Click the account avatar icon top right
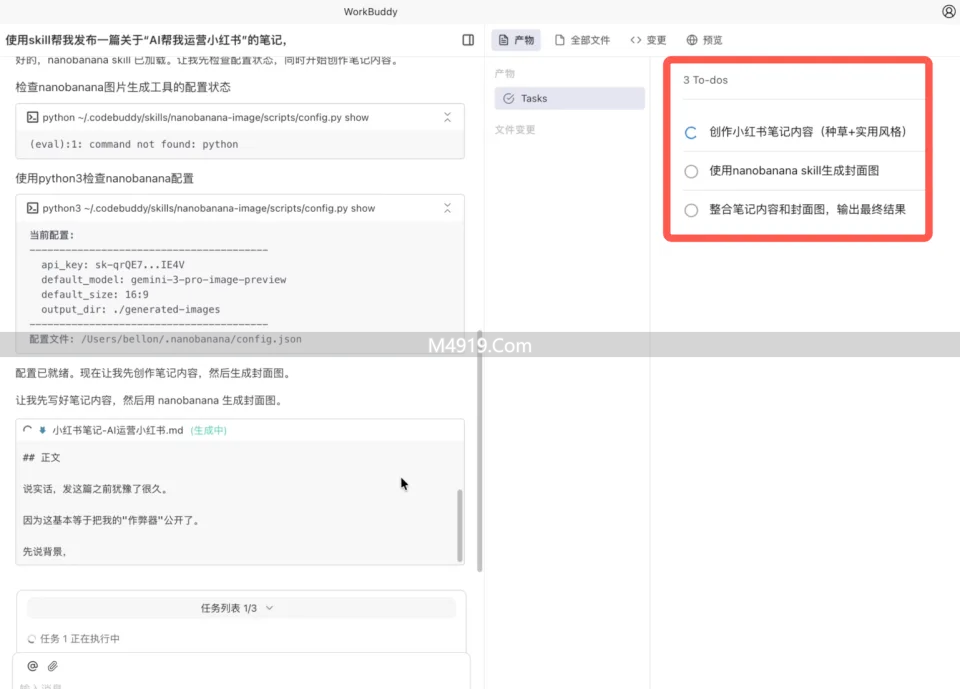The width and height of the screenshot is (960, 689). coord(947,11)
